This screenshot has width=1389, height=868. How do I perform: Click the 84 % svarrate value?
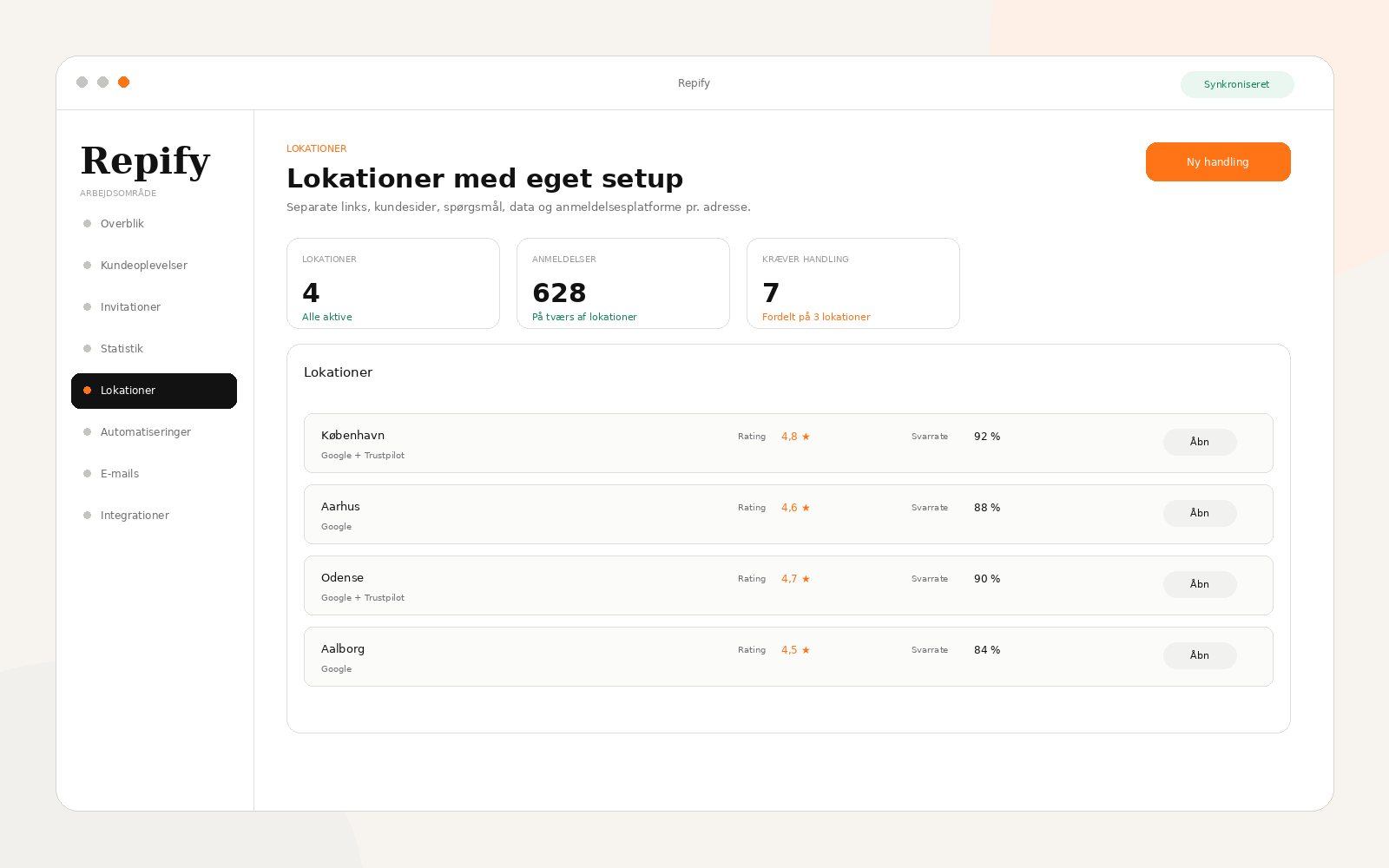click(987, 650)
